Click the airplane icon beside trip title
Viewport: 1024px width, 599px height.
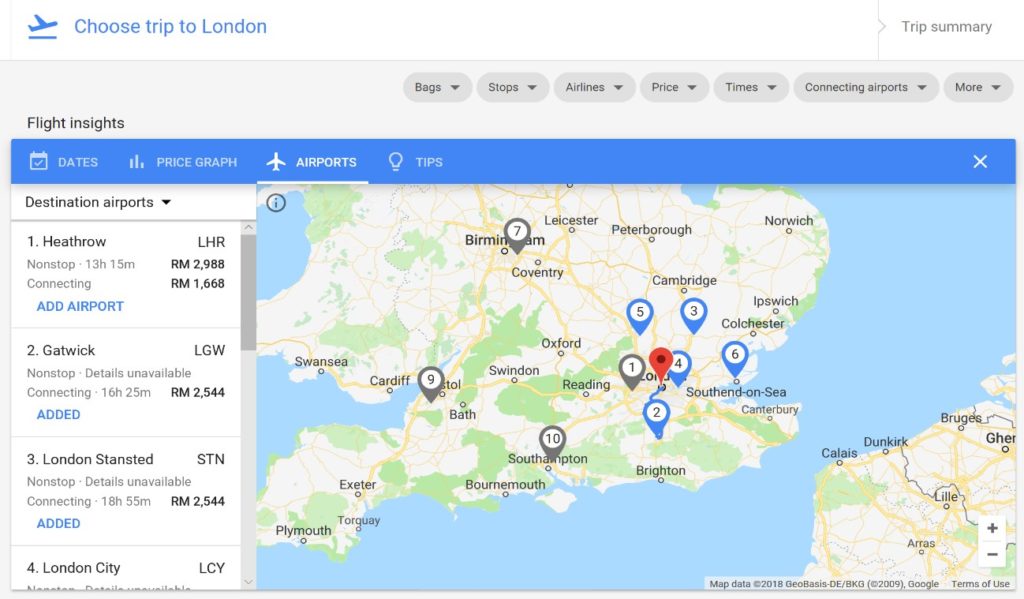(42, 27)
